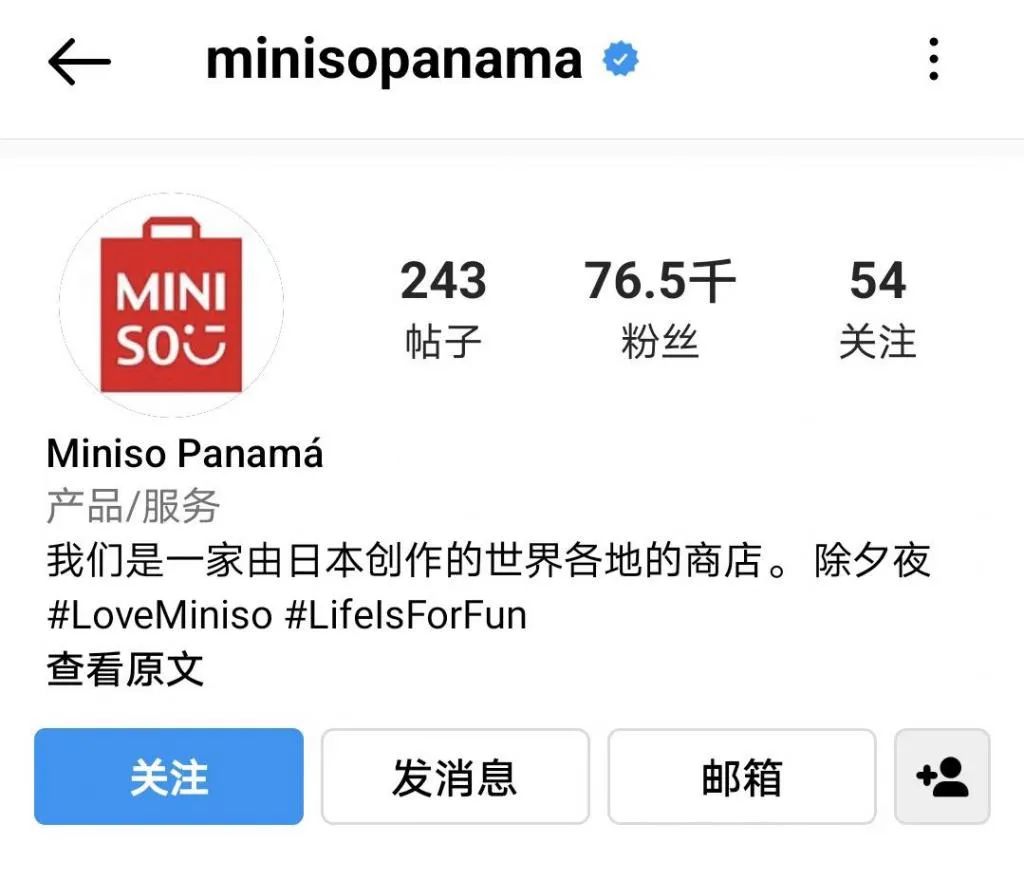Tap the add-person suggestion icon button
This screenshot has width=1024, height=880.
942,776
